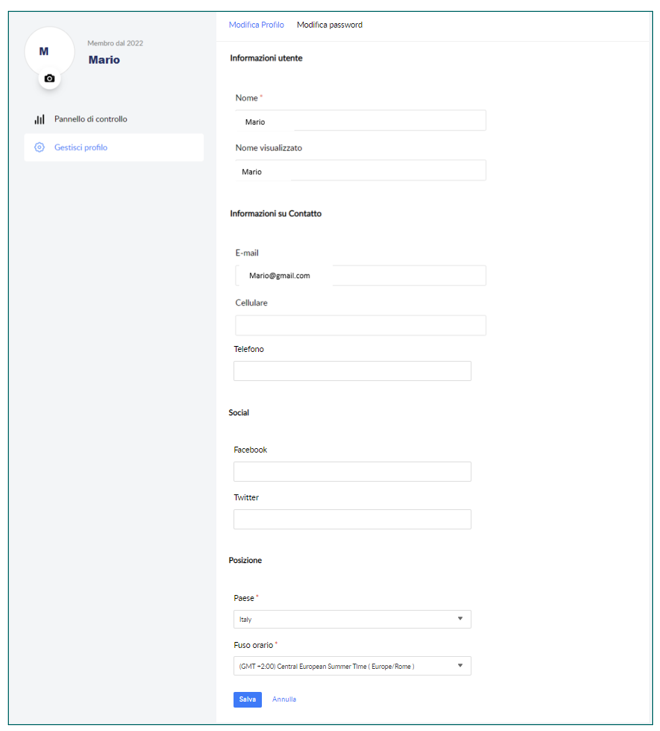Click the Salva button
This screenshot has height=731, width=660.
(x=248, y=699)
